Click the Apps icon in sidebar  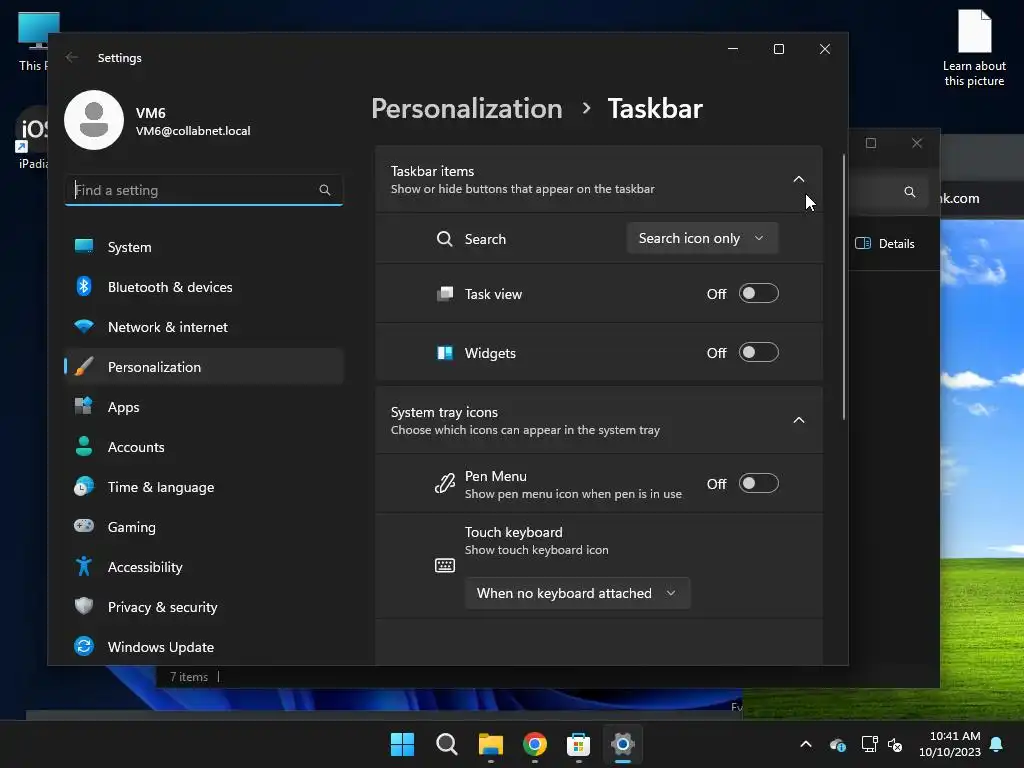pyautogui.click(x=84, y=406)
